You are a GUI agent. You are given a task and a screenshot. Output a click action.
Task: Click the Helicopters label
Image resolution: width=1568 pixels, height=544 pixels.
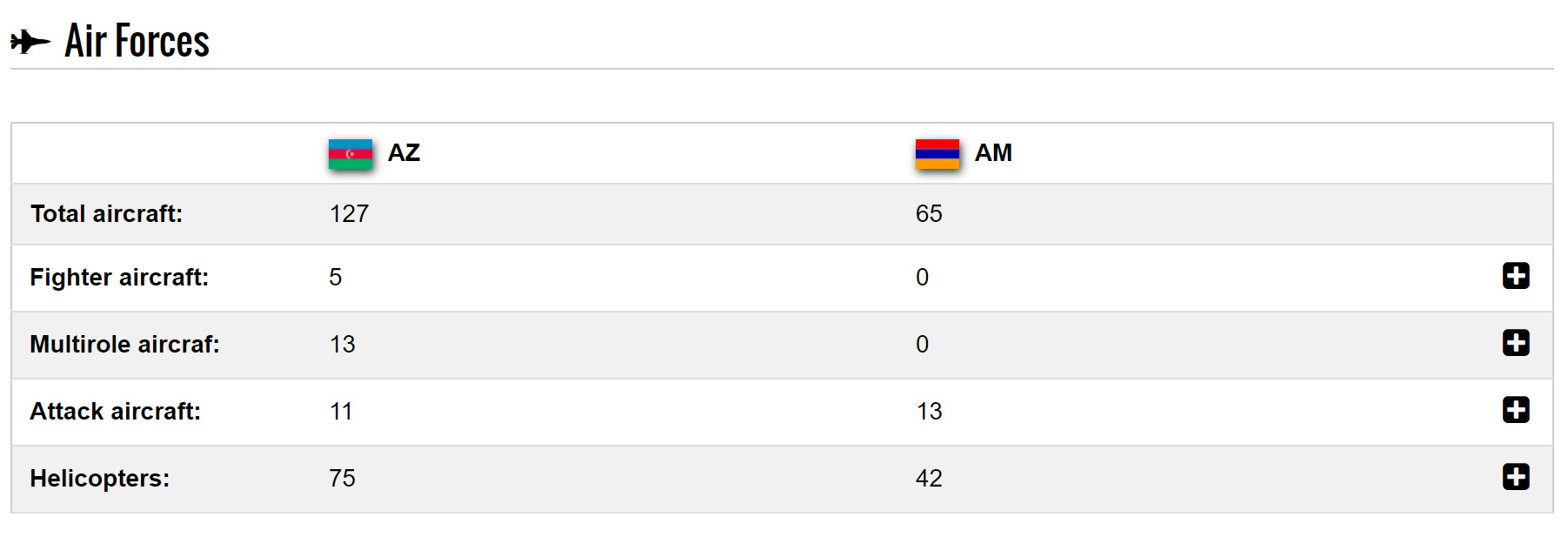tap(100, 479)
